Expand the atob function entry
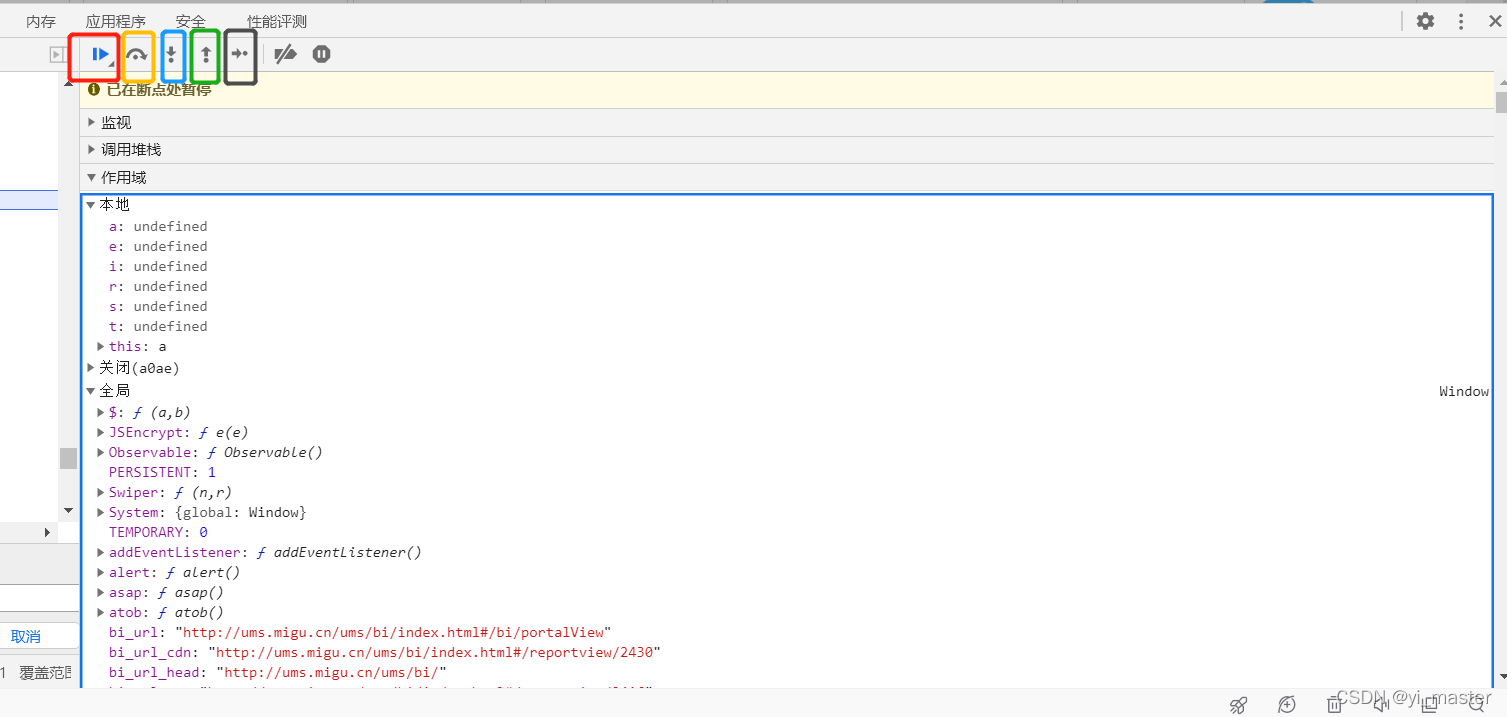Viewport: 1507px width, 717px height. pos(101,612)
